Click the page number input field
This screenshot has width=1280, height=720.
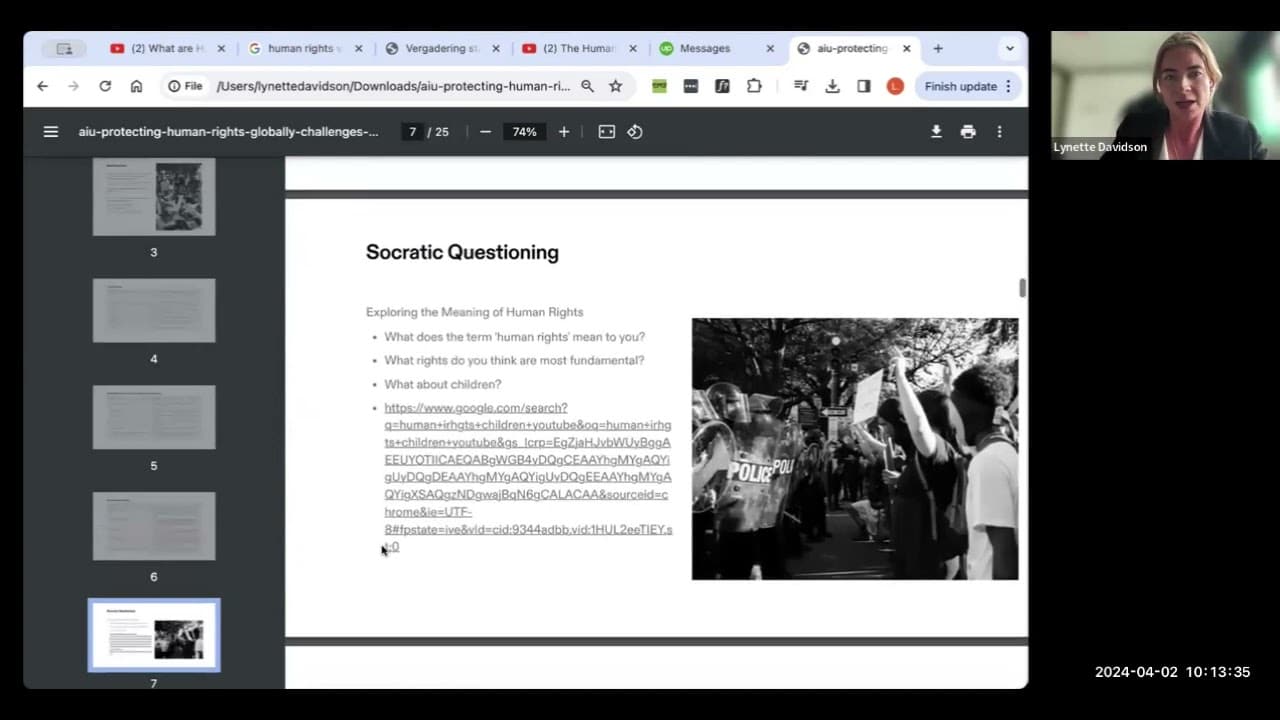412,132
